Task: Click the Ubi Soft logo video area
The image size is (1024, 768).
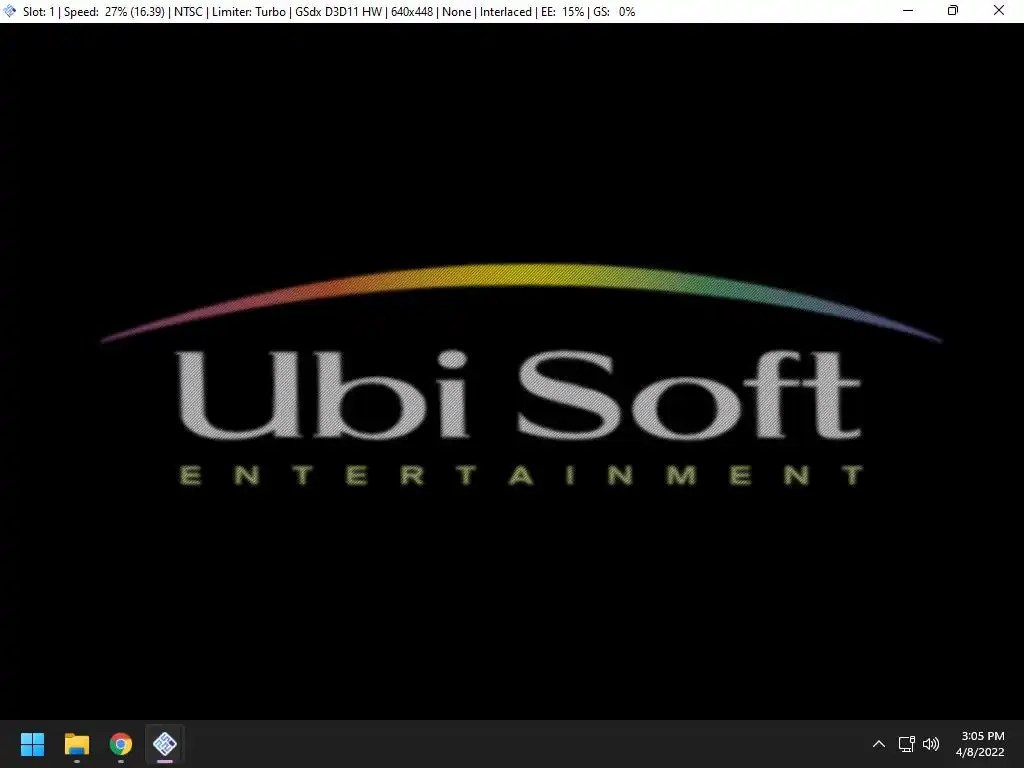Action: 512,372
